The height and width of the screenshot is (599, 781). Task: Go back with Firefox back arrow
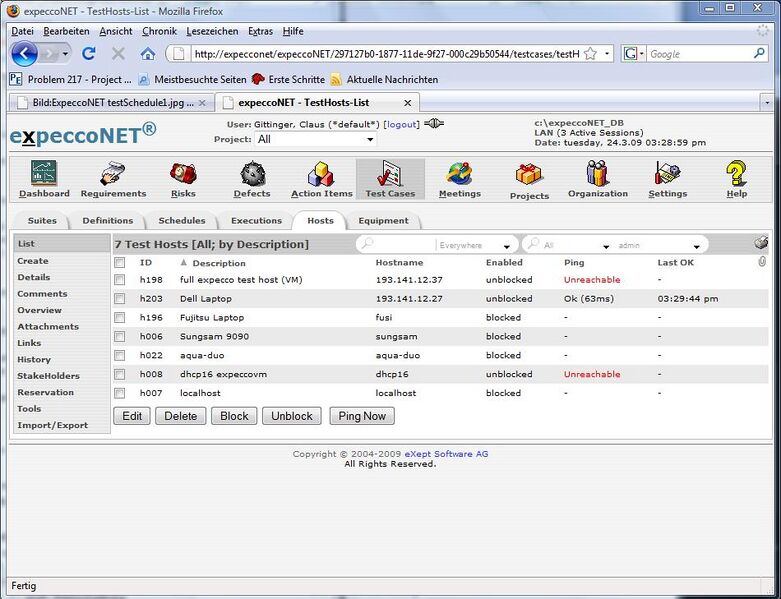pos(24,53)
